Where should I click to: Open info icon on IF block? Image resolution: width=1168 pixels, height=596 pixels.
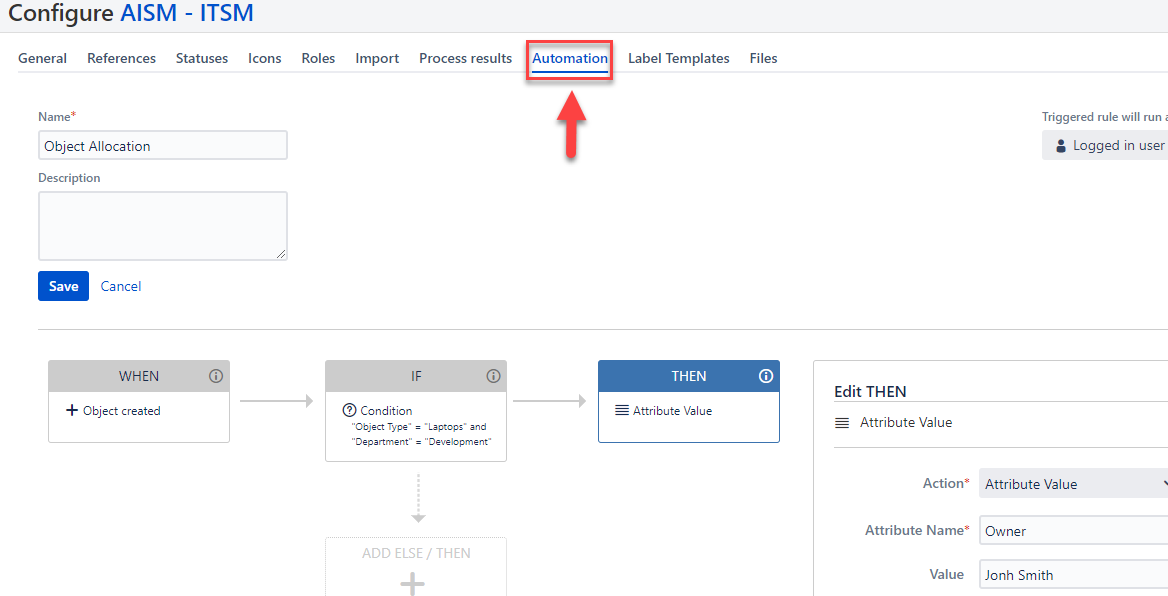pyautogui.click(x=493, y=376)
